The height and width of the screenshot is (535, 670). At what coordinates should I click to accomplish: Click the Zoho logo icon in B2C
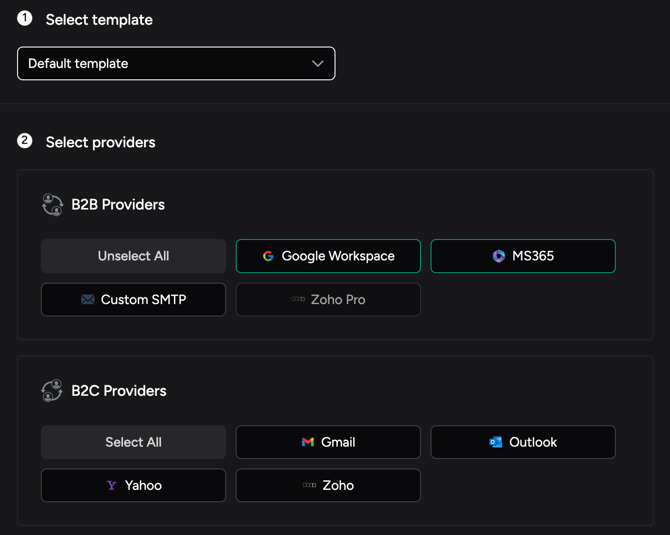(x=309, y=485)
